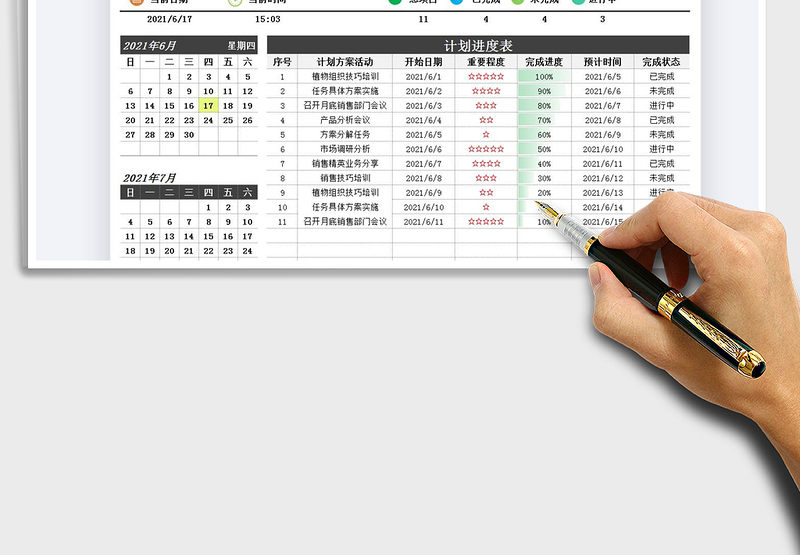
Task: Click 任务具体方案实施 in row 2
Action: click(345, 91)
